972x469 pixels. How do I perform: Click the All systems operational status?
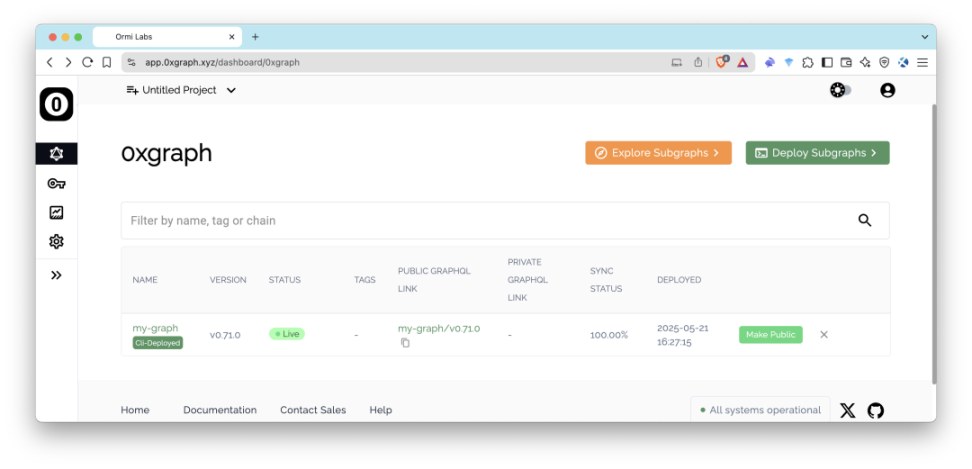click(x=761, y=410)
